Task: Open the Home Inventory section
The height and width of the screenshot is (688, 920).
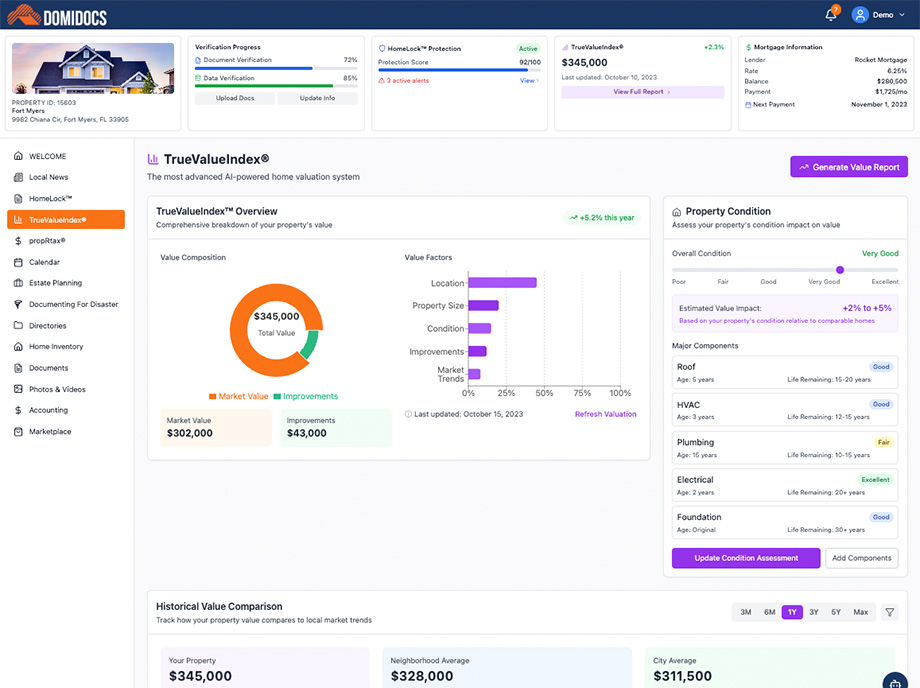Action: [x=52, y=346]
